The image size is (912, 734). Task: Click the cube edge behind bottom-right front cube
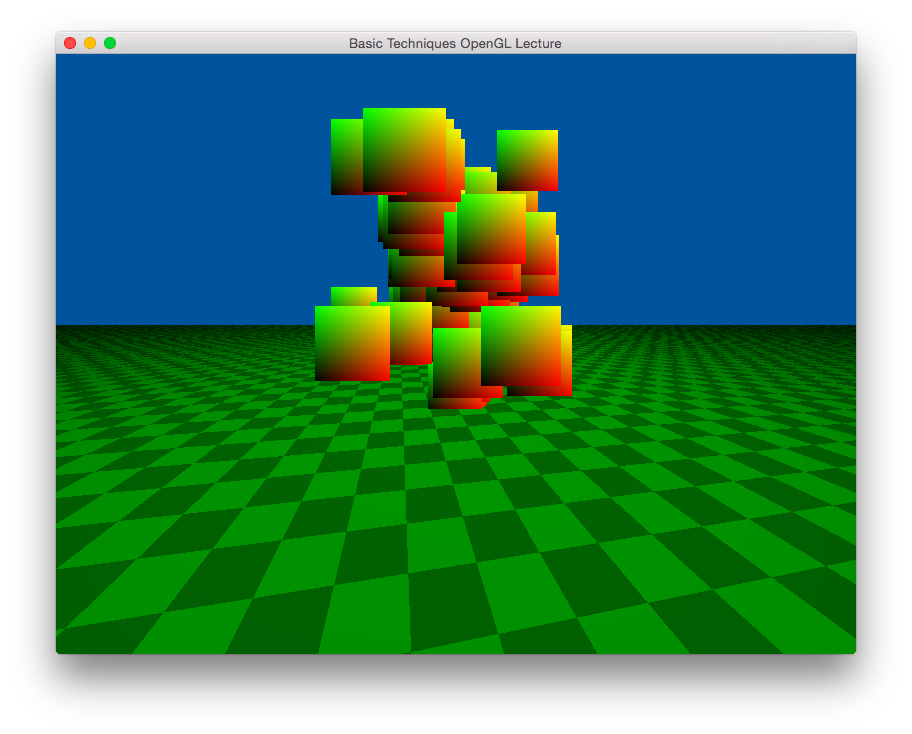tap(566, 360)
